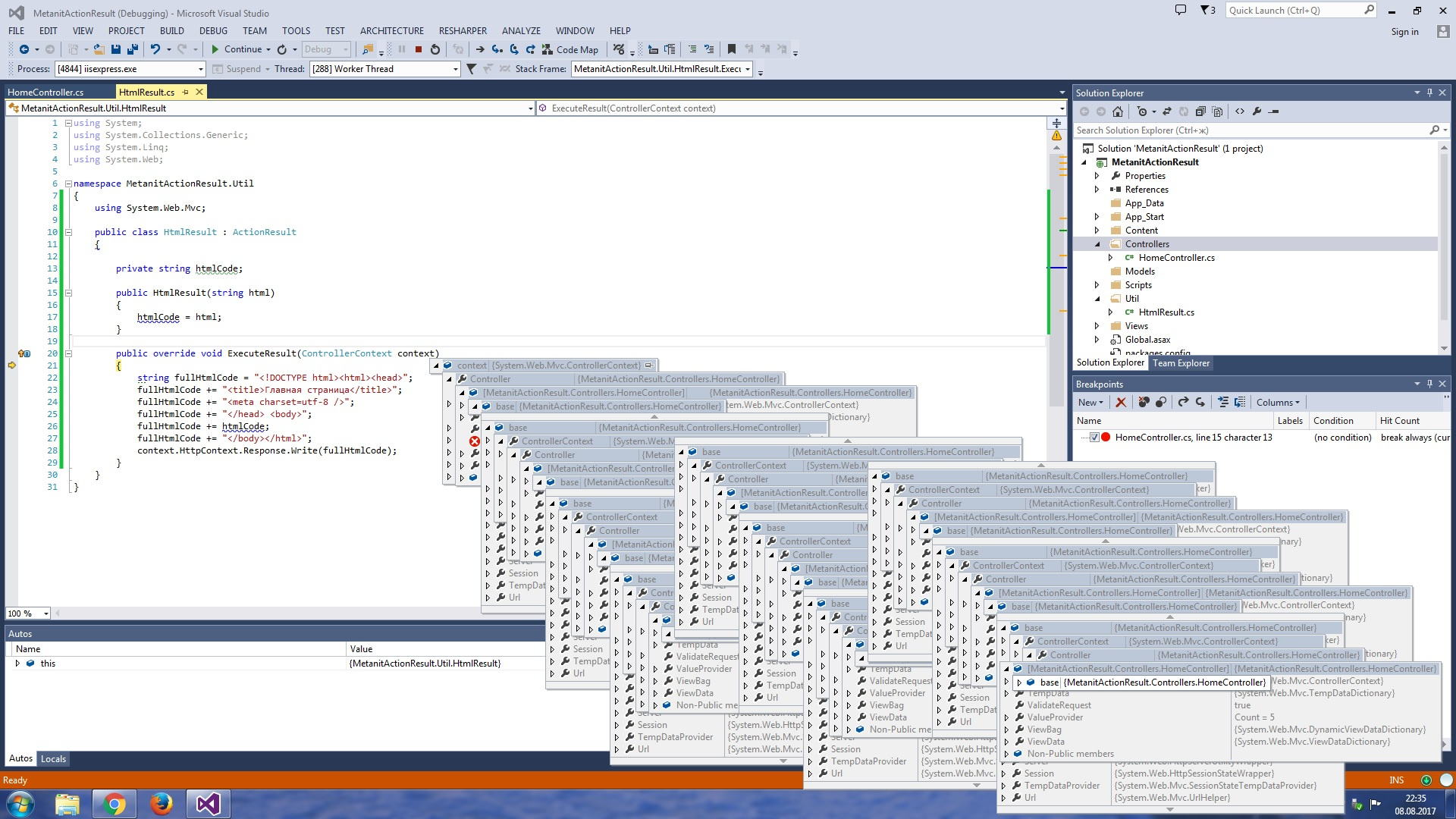
Task: Open Firefox from the Windows taskbar
Action: point(162,804)
